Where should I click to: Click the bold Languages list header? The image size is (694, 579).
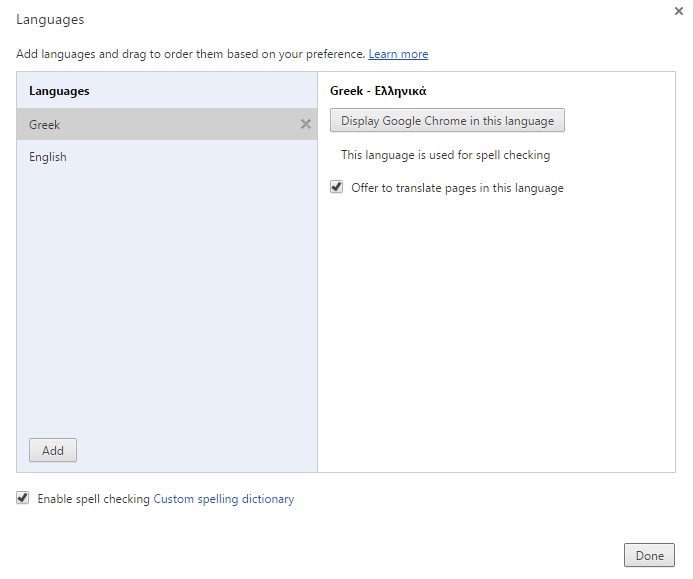coord(59,91)
